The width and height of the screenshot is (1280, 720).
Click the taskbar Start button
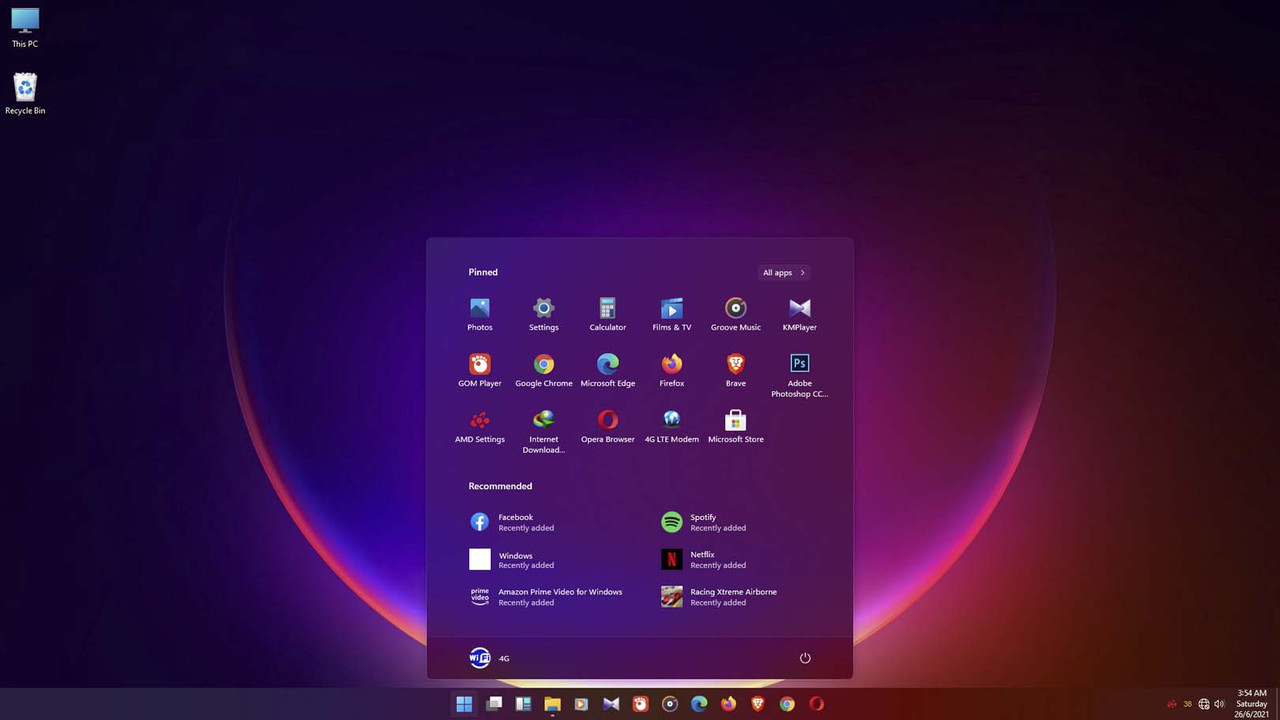(x=464, y=704)
